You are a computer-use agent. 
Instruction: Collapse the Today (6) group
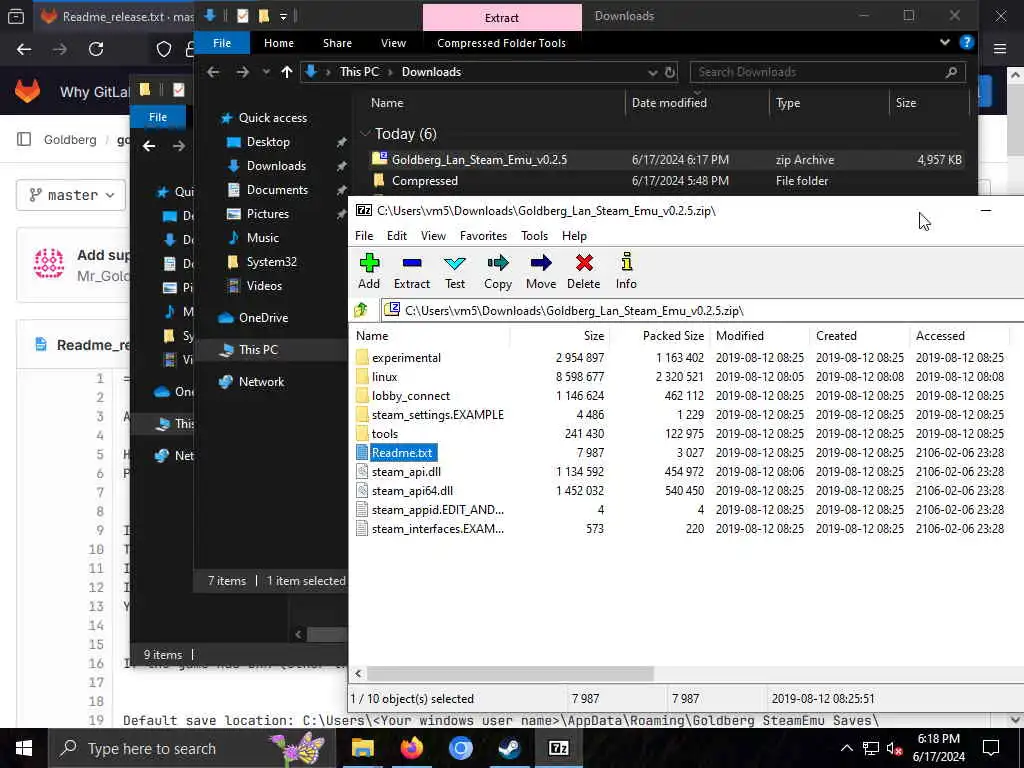(x=365, y=134)
